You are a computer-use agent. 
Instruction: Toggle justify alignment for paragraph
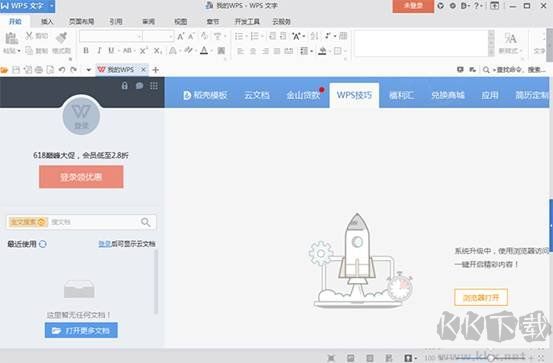(277, 52)
